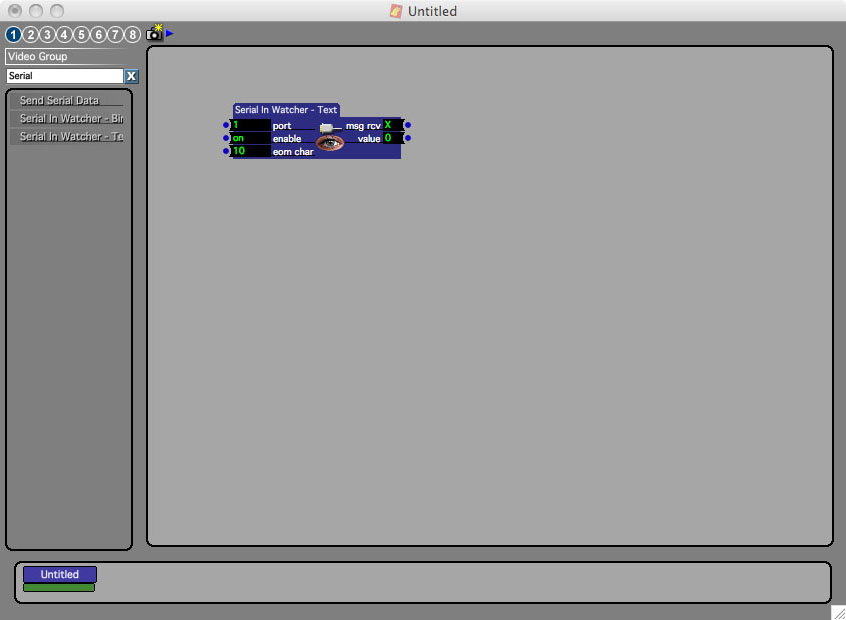
Task: Click the blue recall snapshot arrow
Action: click(170, 33)
